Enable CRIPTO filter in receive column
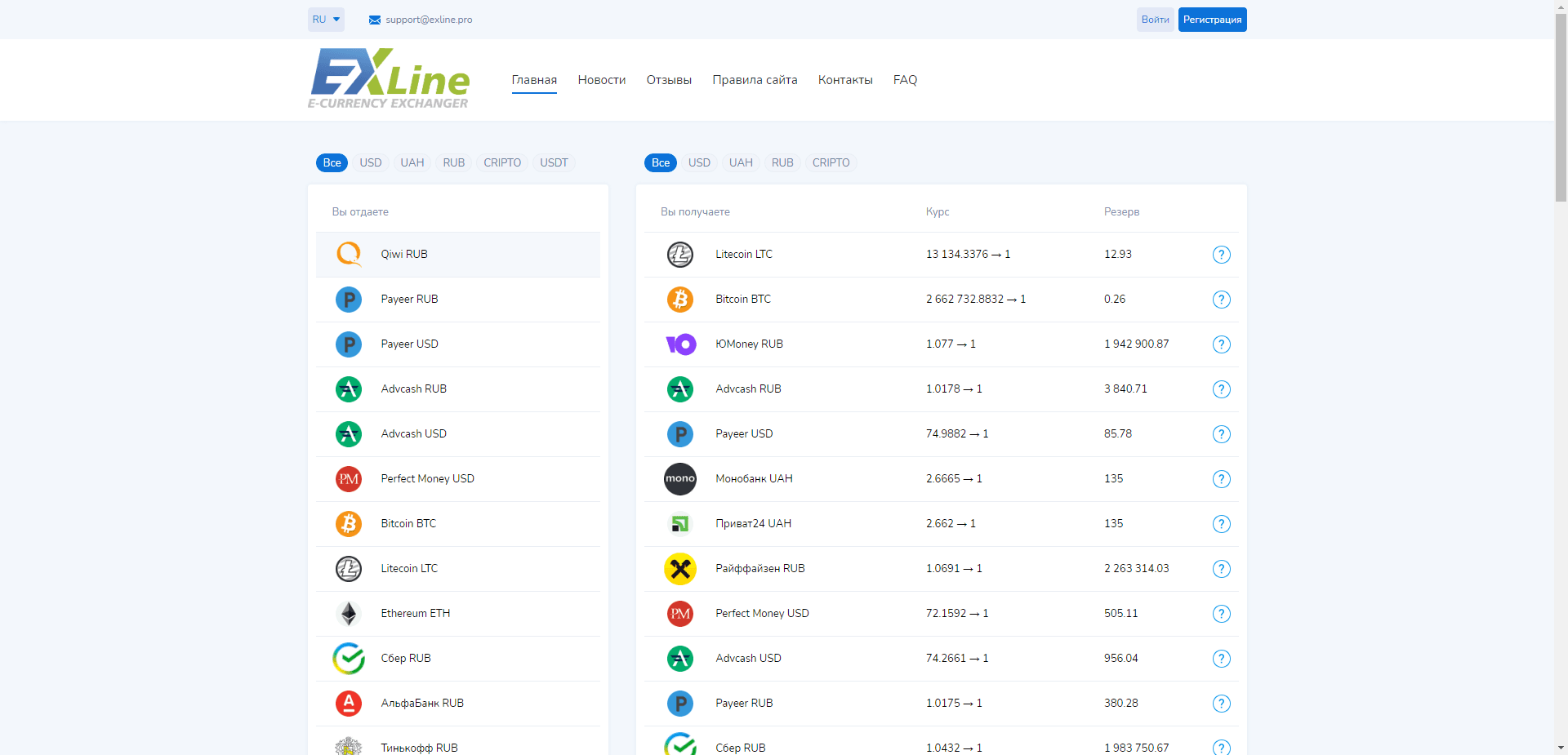1568x755 pixels. (831, 162)
